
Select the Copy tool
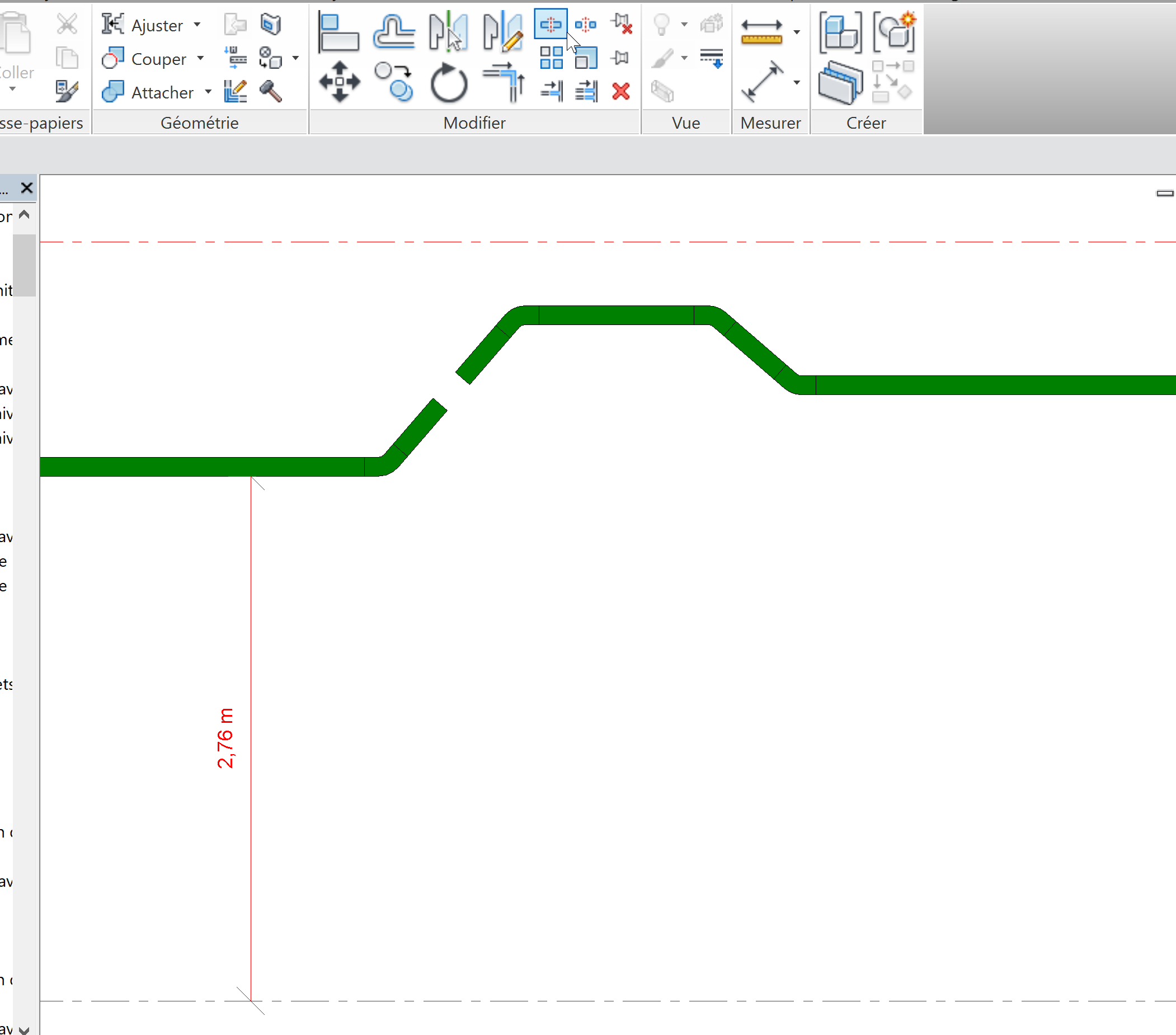(393, 82)
